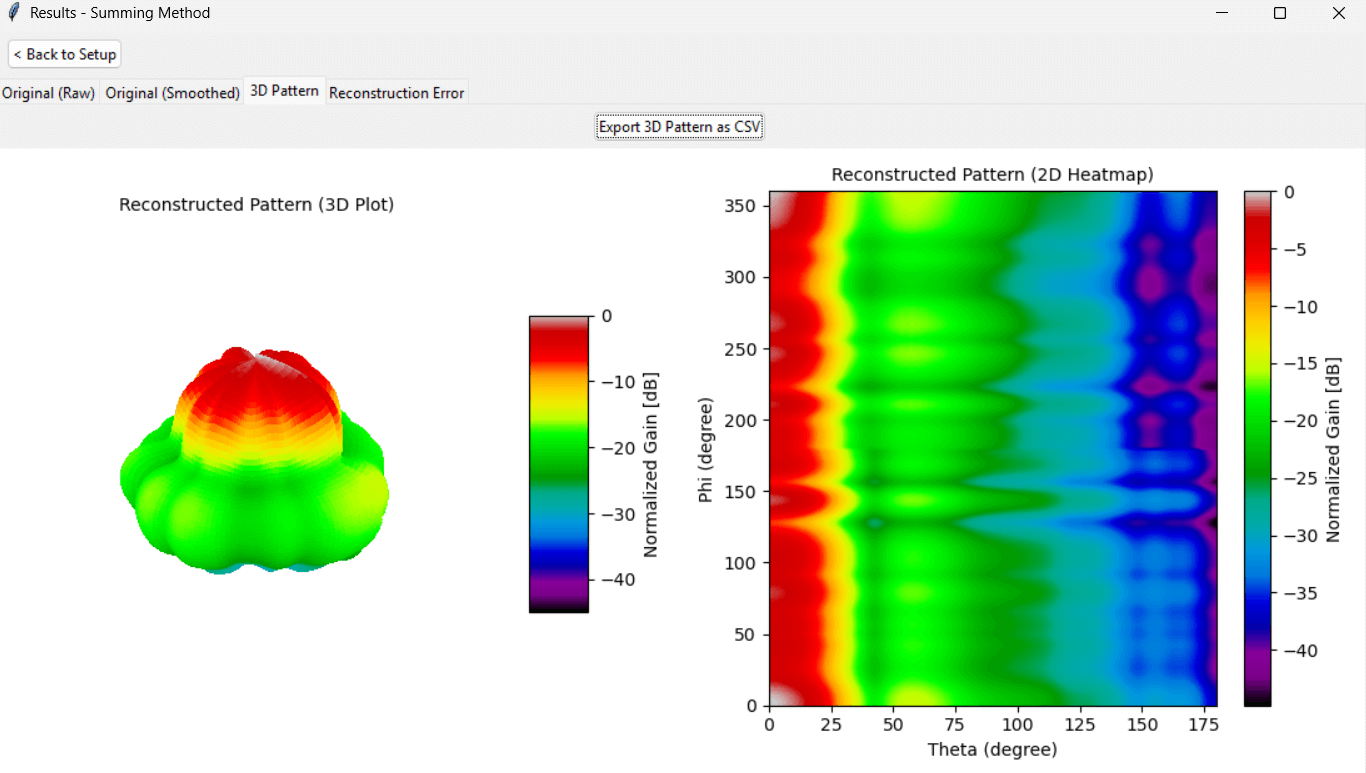Image resolution: width=1366 pixels, height=773 pixels.
Task: Close the Results - Summing Method window
Action: point(1338,13)
